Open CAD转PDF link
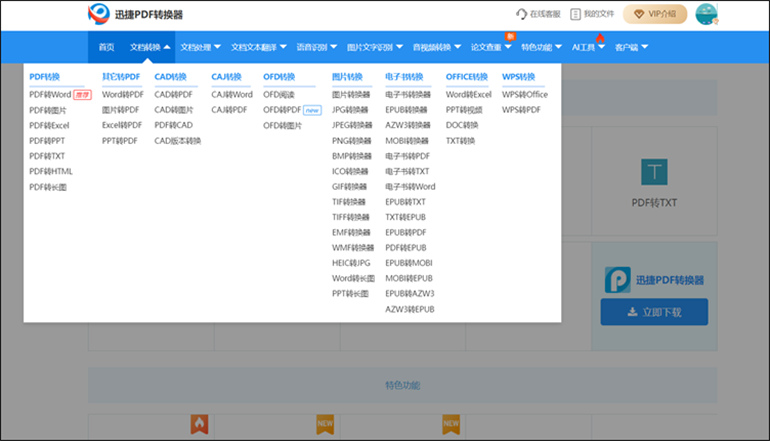The image size is (770, 441). (x=173, y=94)
